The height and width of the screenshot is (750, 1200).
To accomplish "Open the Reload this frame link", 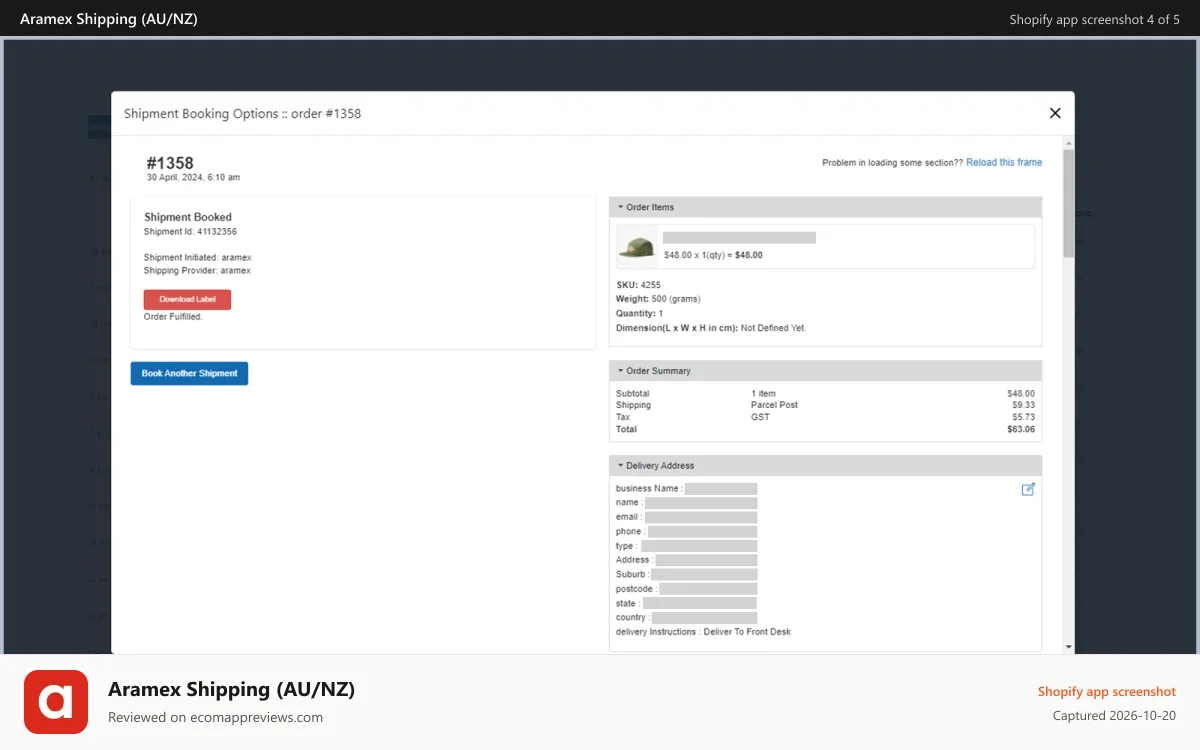I will coord(1004,162).
